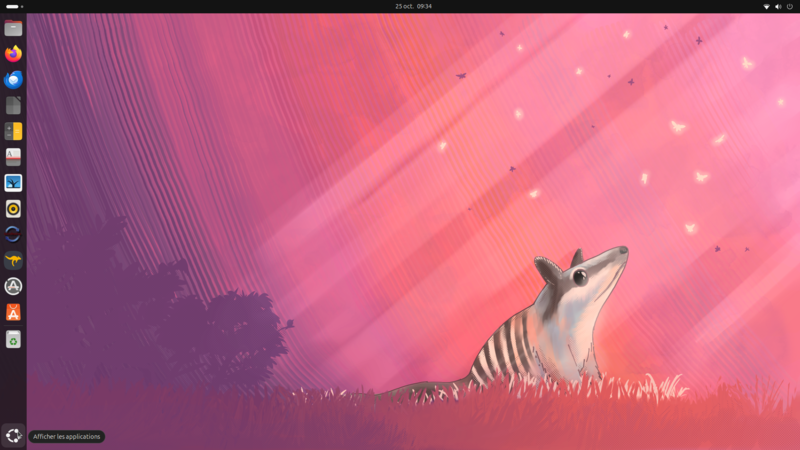This screenshot has height=450, width=800.
Task: Launch LibreOffice from the dock
Action: [13, 106]
